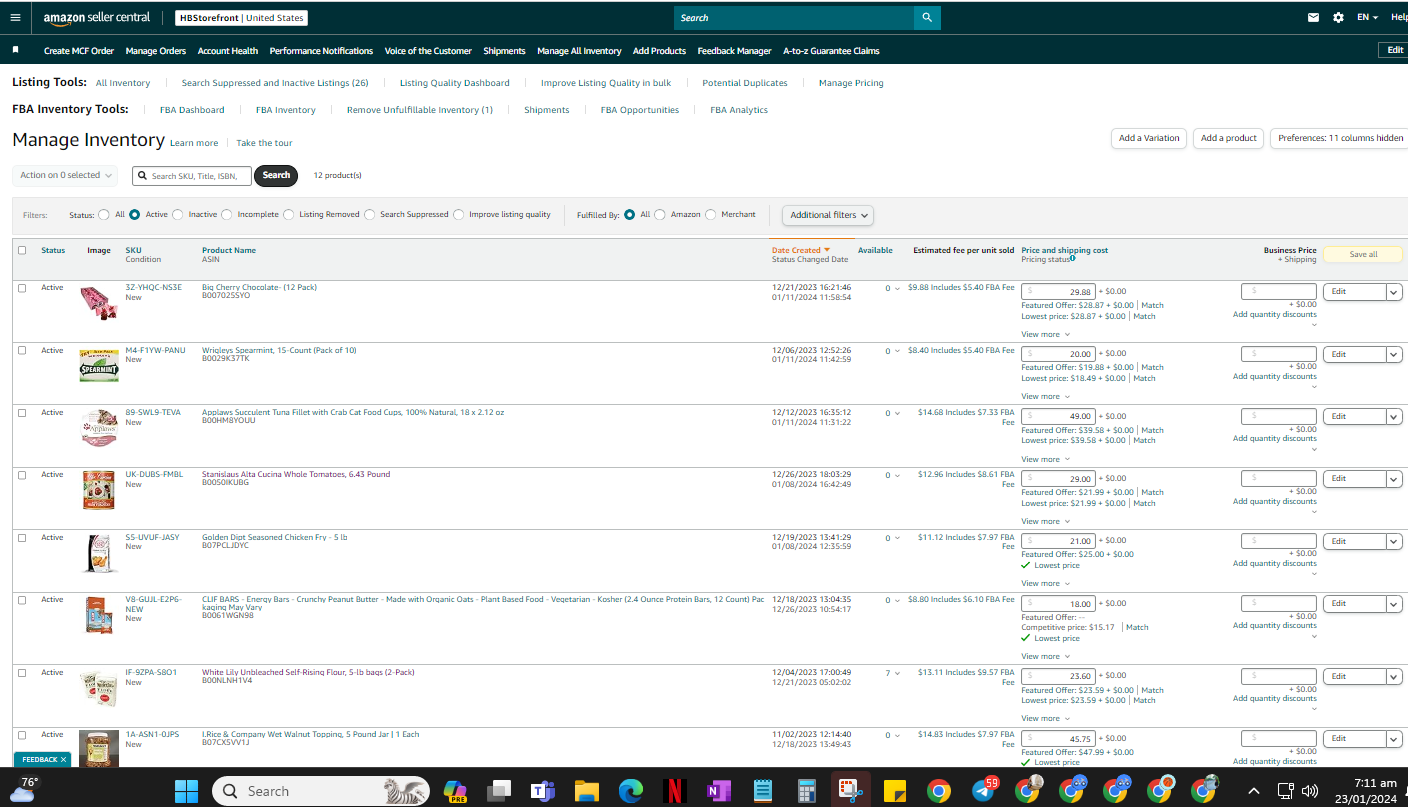Close the Feedback tab with its X
This screenshot has height=807, width=1408.
[x=63, y=760]
